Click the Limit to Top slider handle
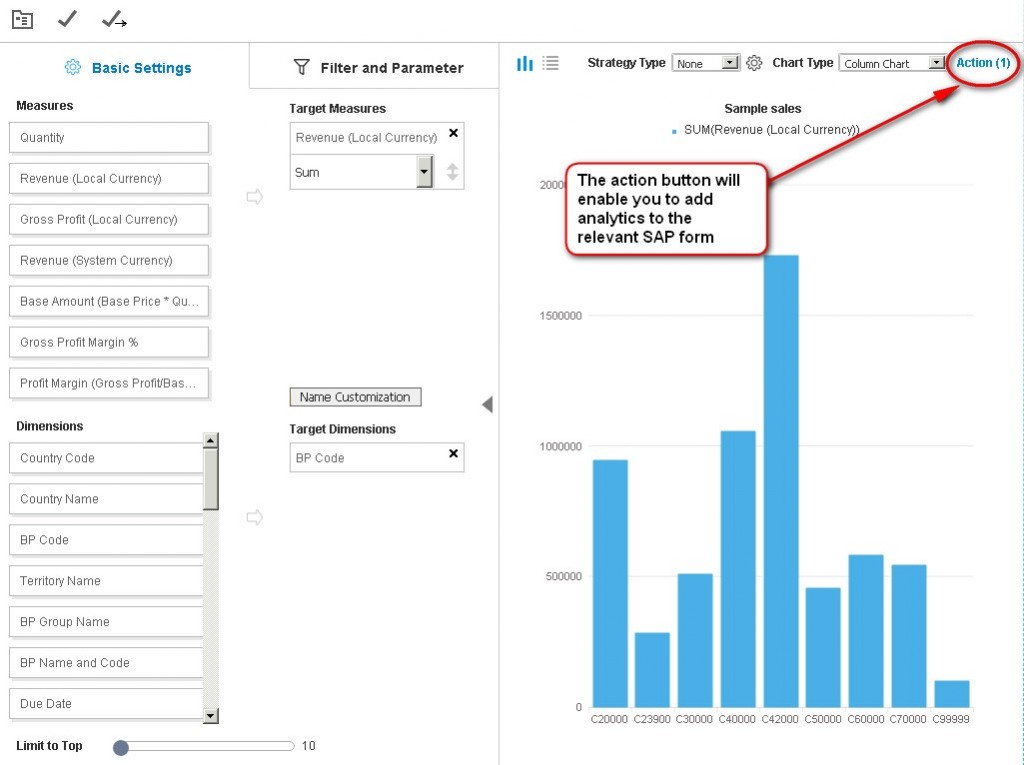The height and width of the screenshot is (765, 1024). coord(121,747)
